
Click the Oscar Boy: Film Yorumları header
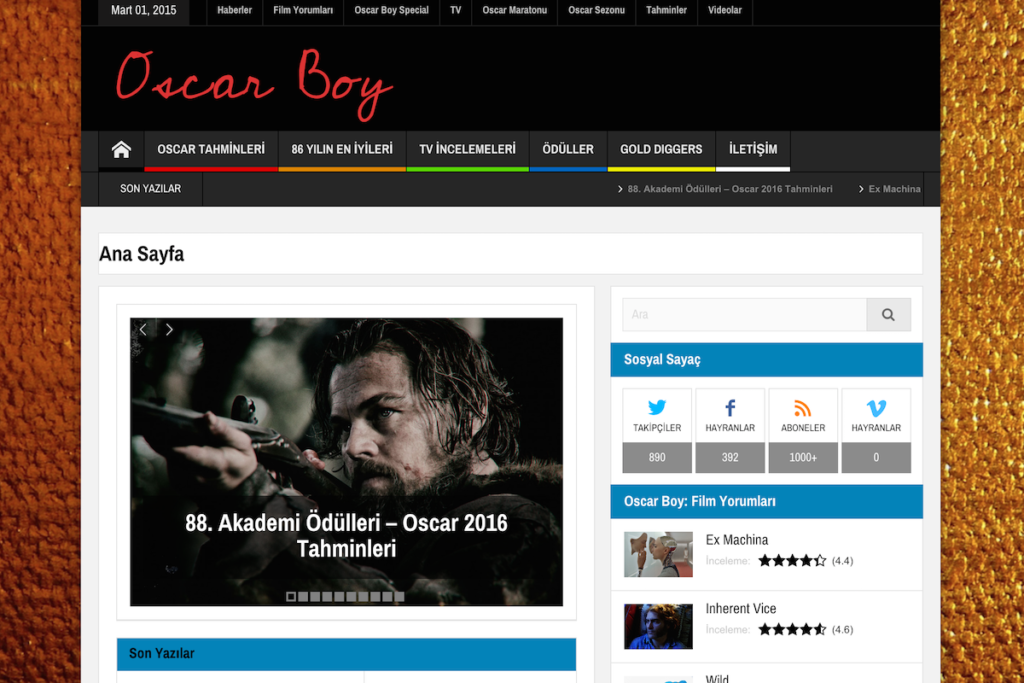767,501
